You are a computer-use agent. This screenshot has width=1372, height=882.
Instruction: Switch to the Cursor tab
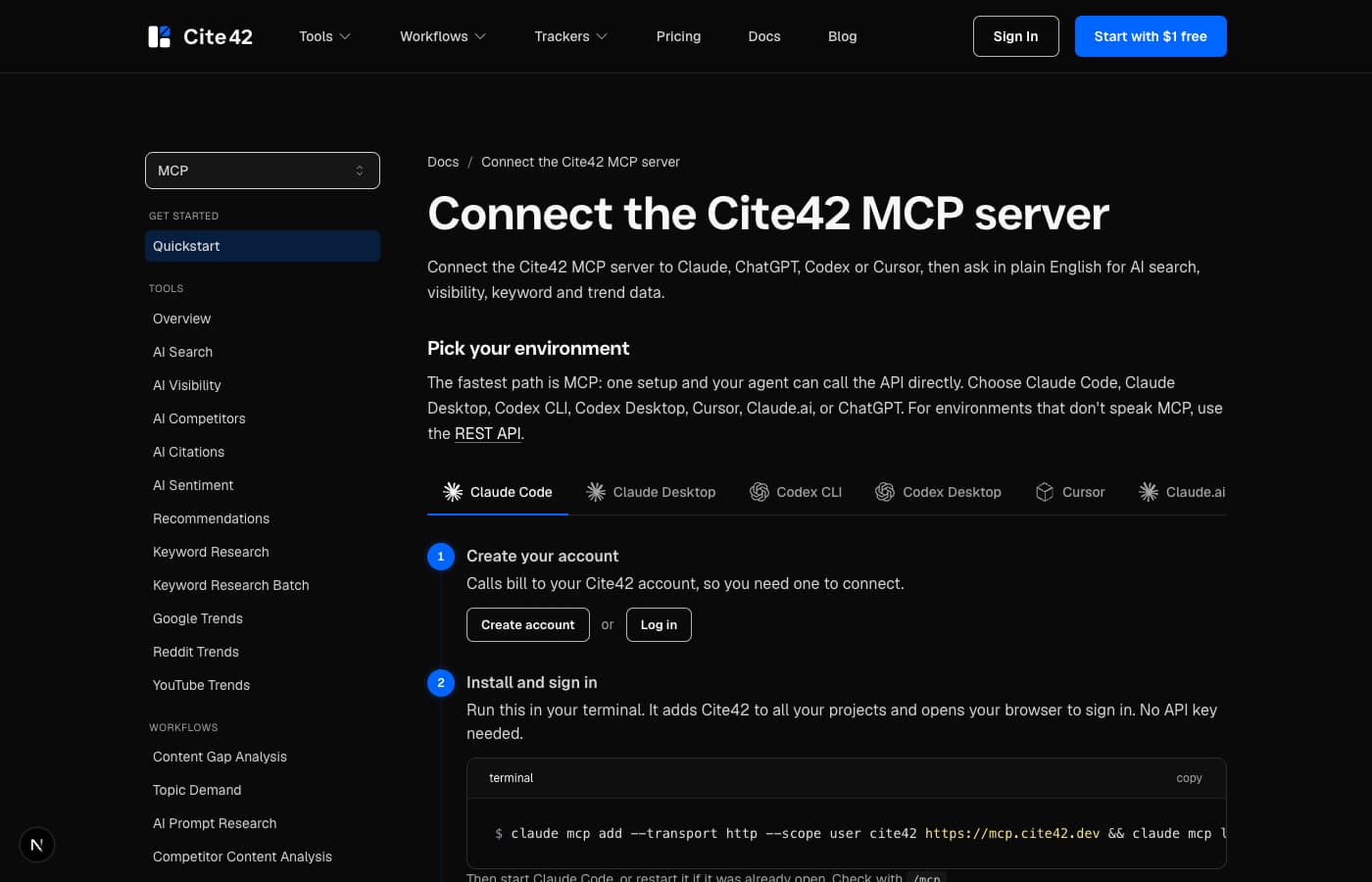click(1070, 492)
